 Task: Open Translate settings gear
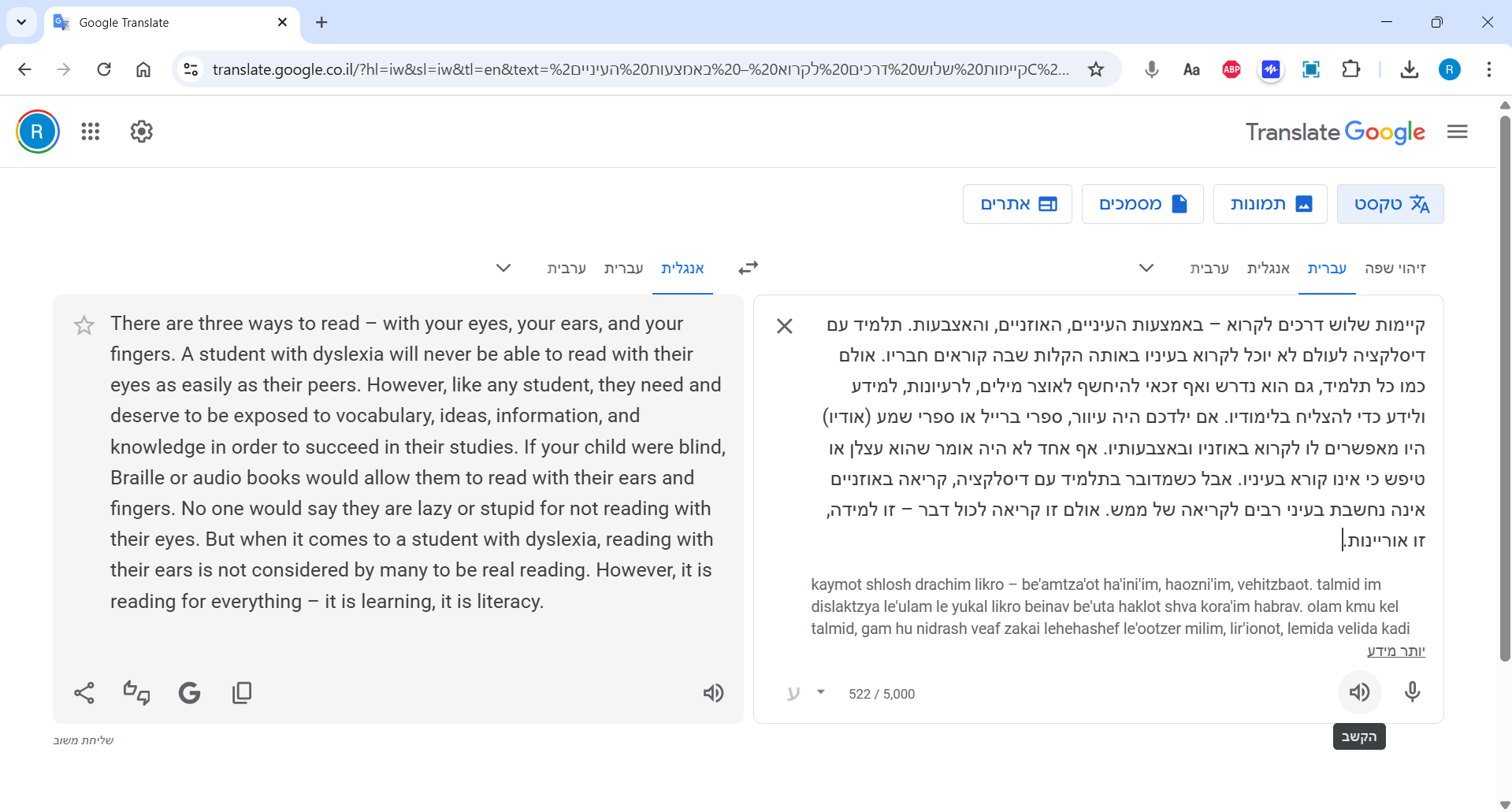pyautogui.click(x=142, y=132)
